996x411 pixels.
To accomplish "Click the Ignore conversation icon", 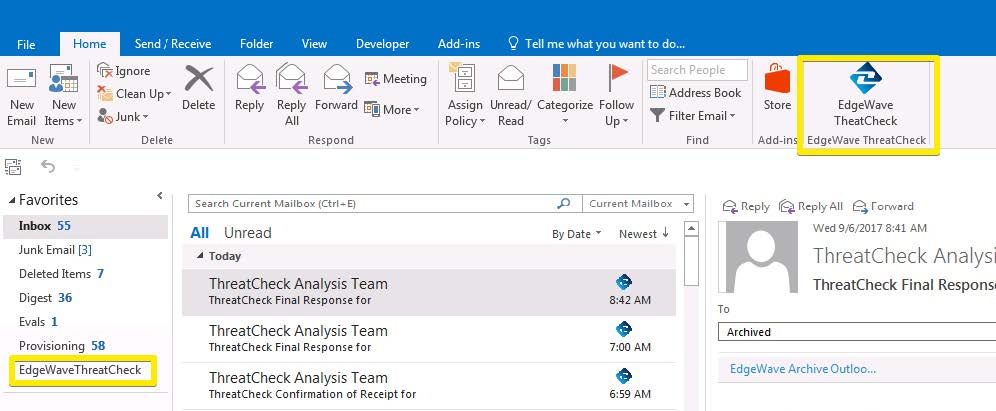I will click(105, 70).
